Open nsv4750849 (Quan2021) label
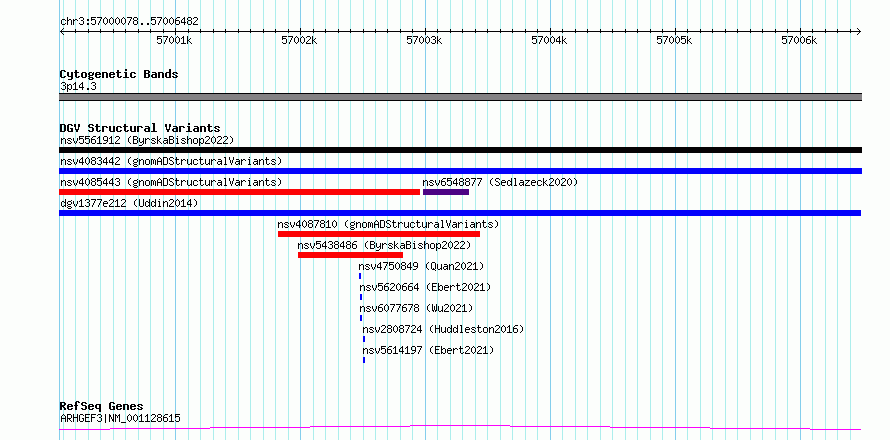890x440 pixels. (421, 266)
